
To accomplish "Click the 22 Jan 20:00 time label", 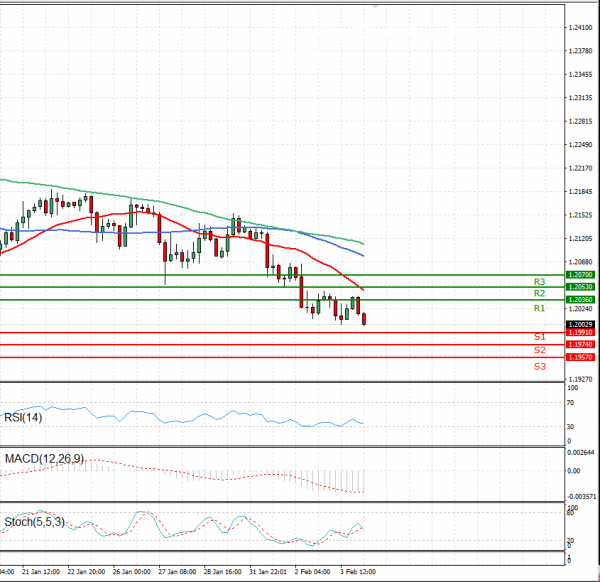I will point(86,572).
